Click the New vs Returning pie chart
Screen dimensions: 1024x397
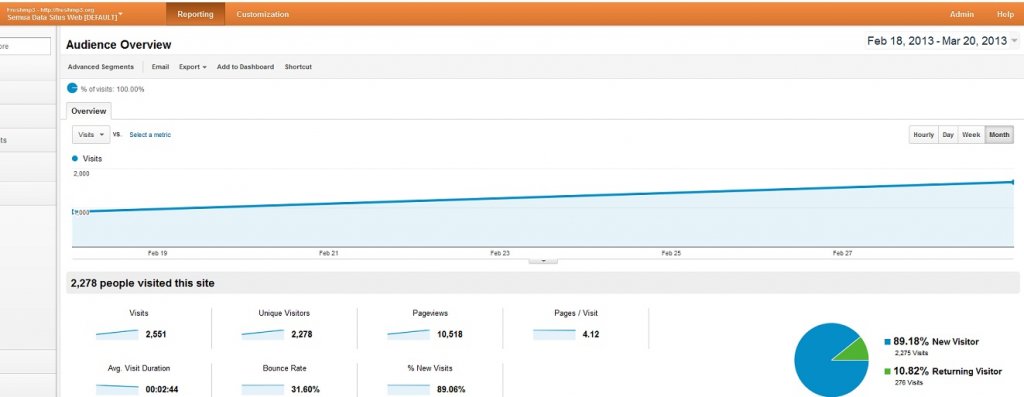pos(831,360)
